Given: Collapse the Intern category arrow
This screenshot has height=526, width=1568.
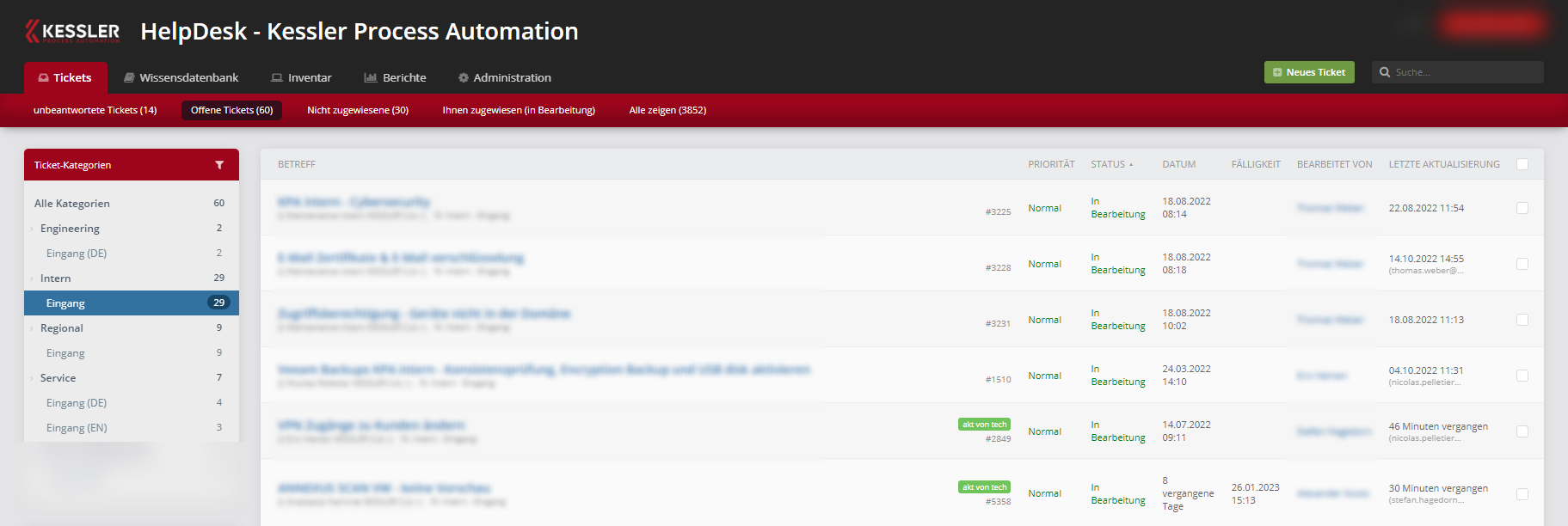Looking at the screenshot, I should (32, 278).
